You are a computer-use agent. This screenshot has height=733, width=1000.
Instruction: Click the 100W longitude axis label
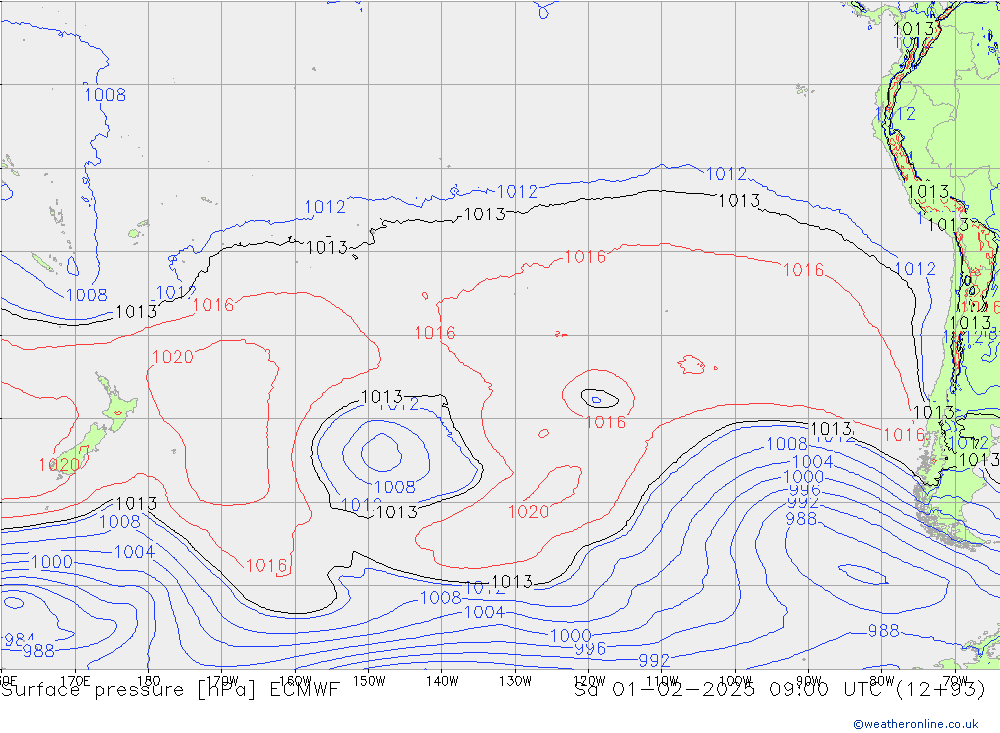pos(735,681)
